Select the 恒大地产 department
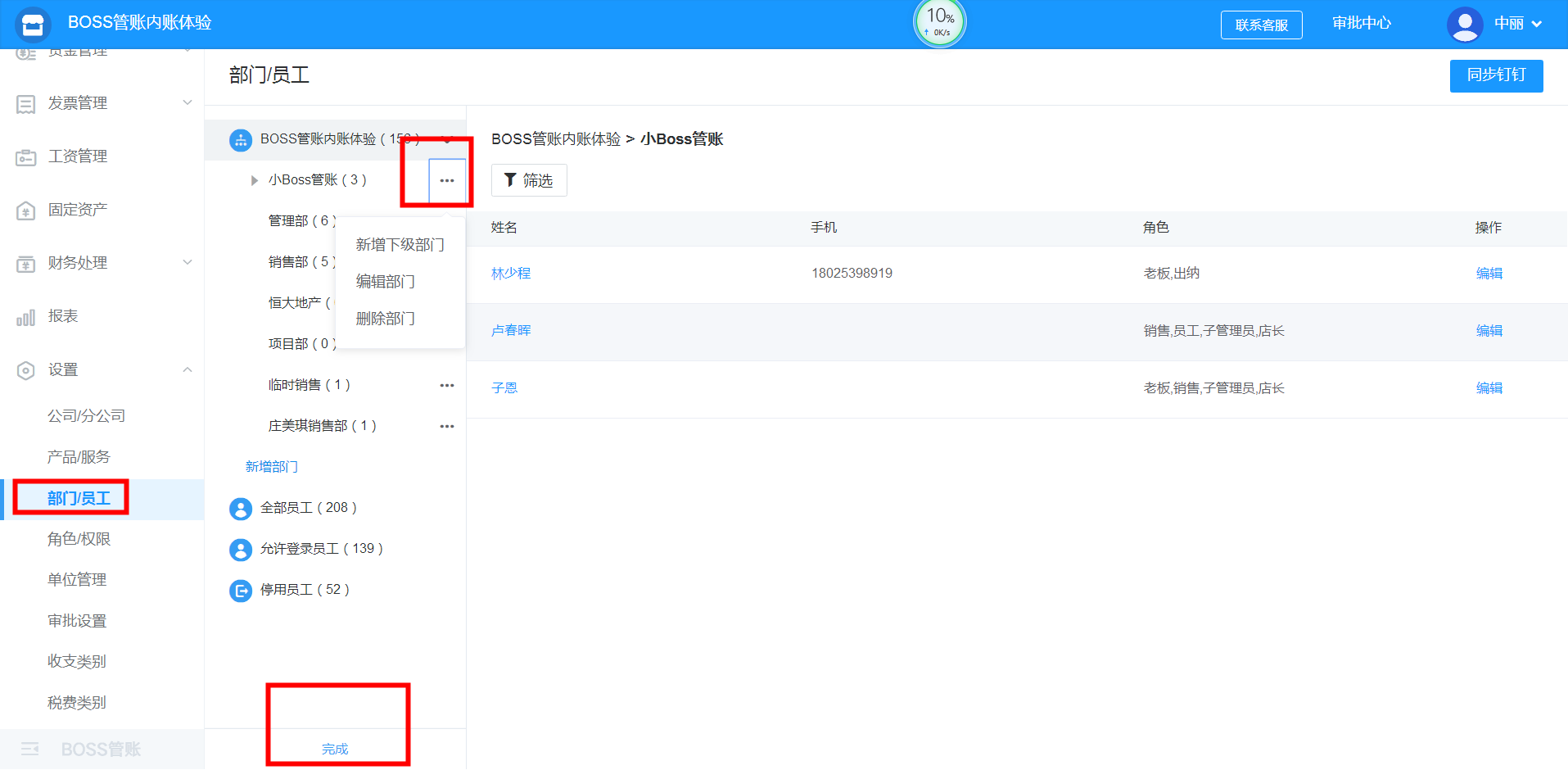This screenshot has width=1568, height=770. (x=300, y=303)
